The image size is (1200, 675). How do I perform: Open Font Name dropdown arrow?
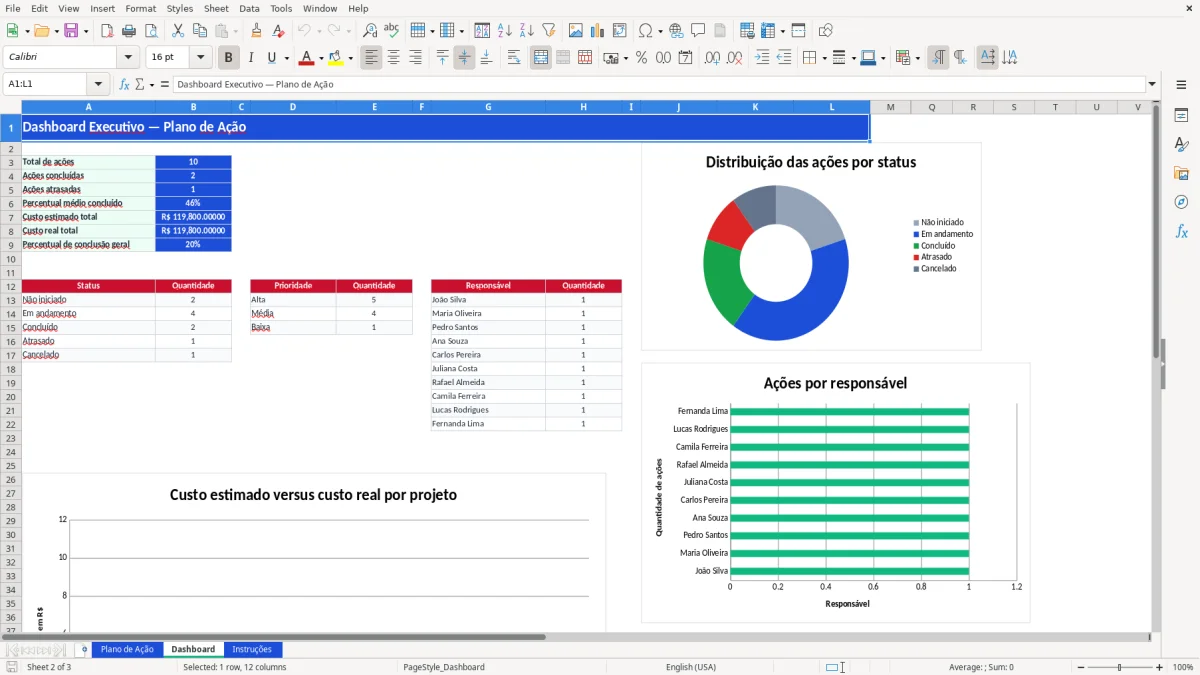tap(128, 58)
